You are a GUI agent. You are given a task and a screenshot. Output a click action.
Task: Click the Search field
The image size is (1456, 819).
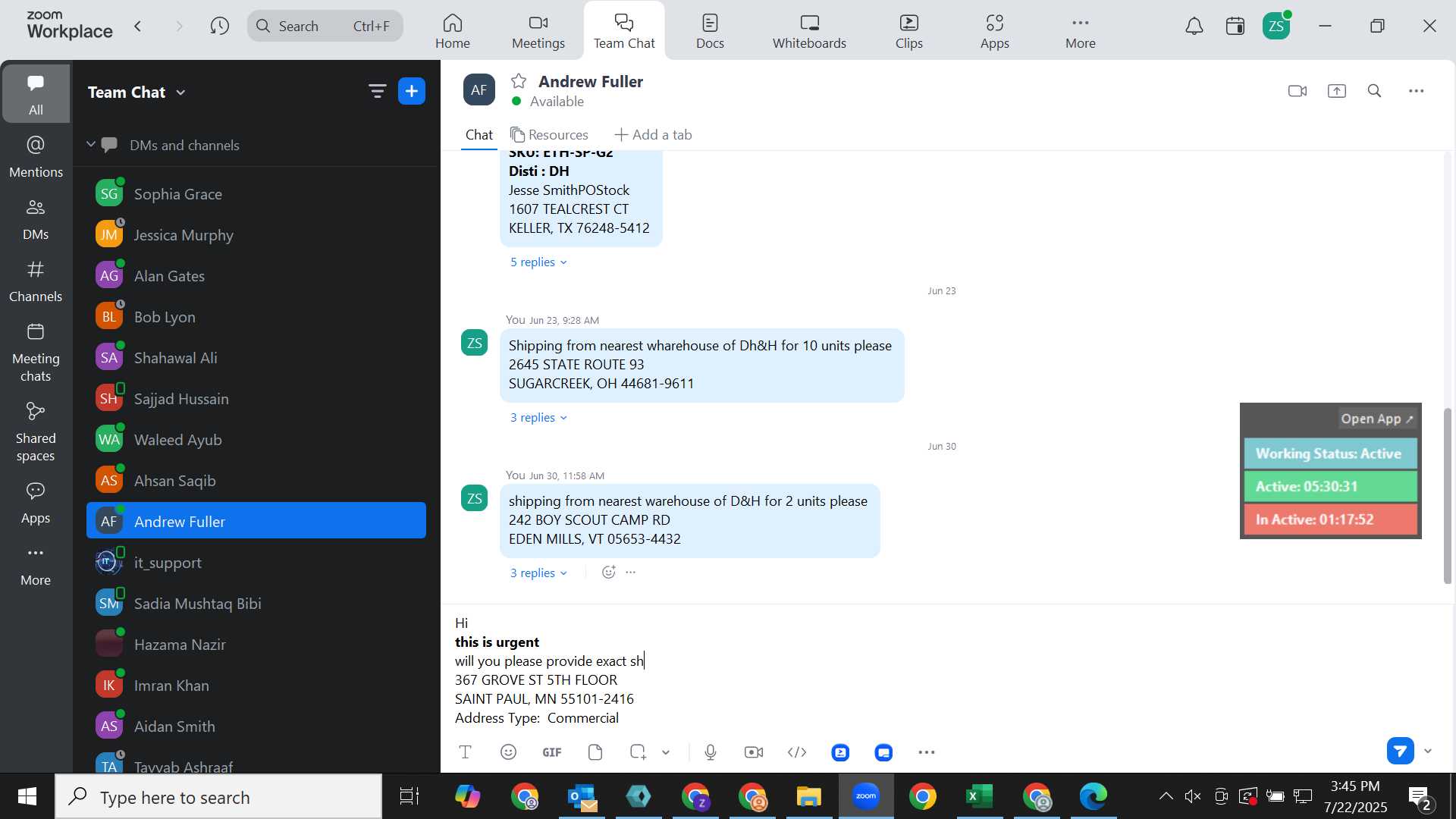click(x=325, y=27)
